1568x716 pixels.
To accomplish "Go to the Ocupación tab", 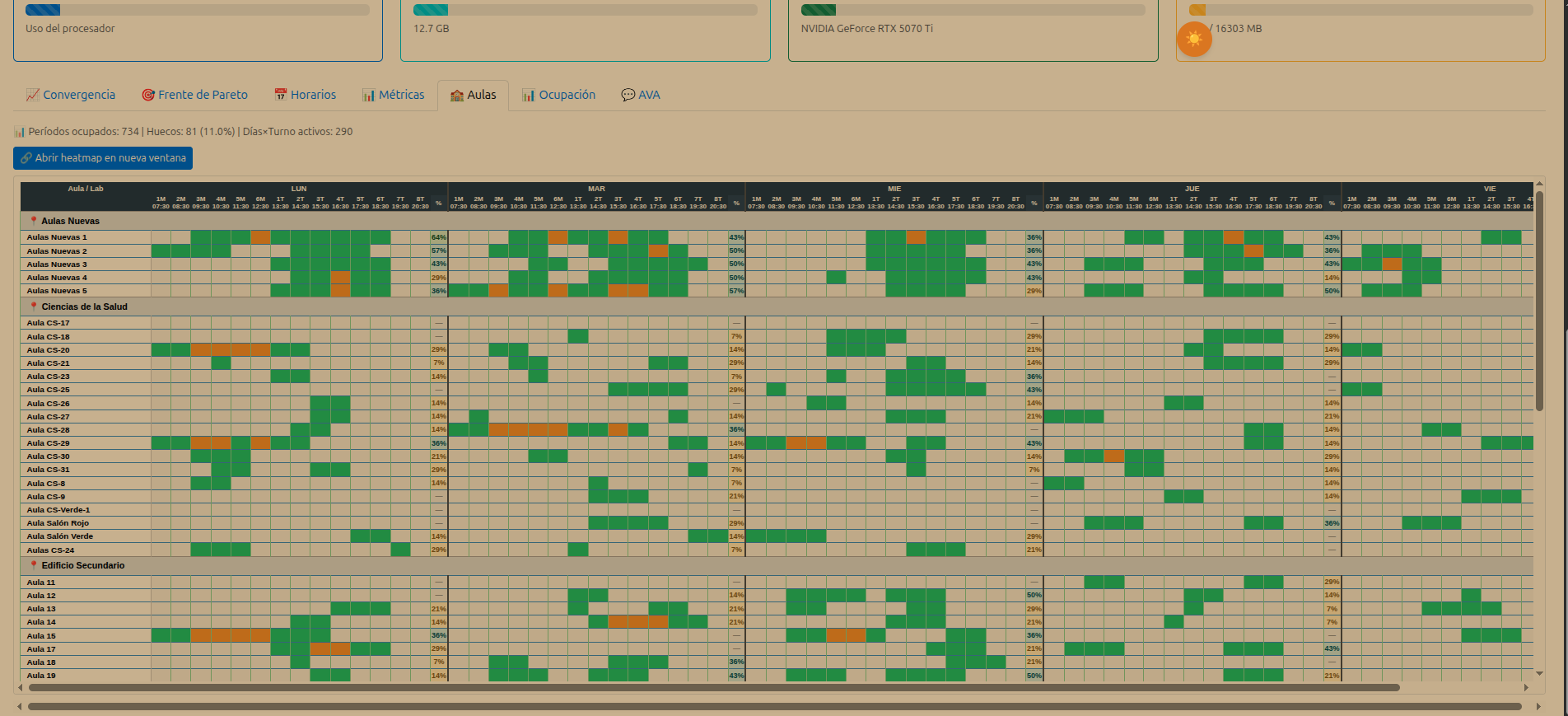I will pos(558,95).
